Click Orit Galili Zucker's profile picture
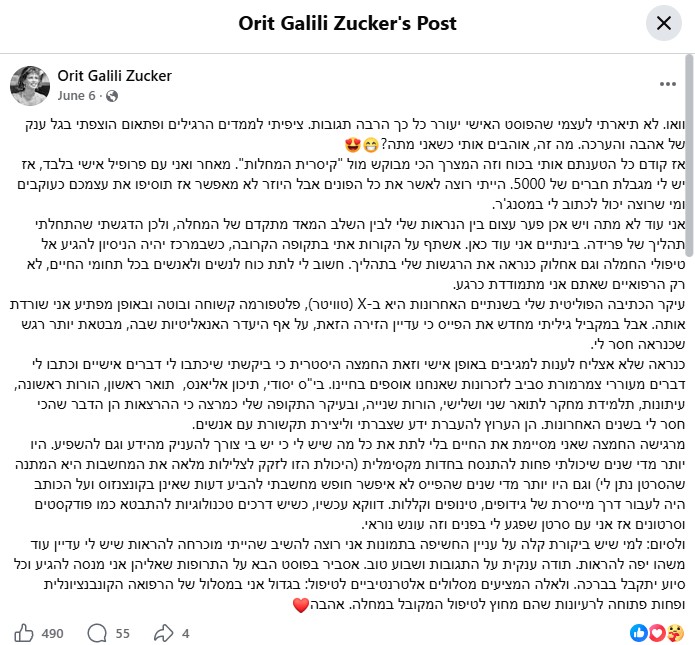This screenshot has width=695, height=645. tap(30, 86)
